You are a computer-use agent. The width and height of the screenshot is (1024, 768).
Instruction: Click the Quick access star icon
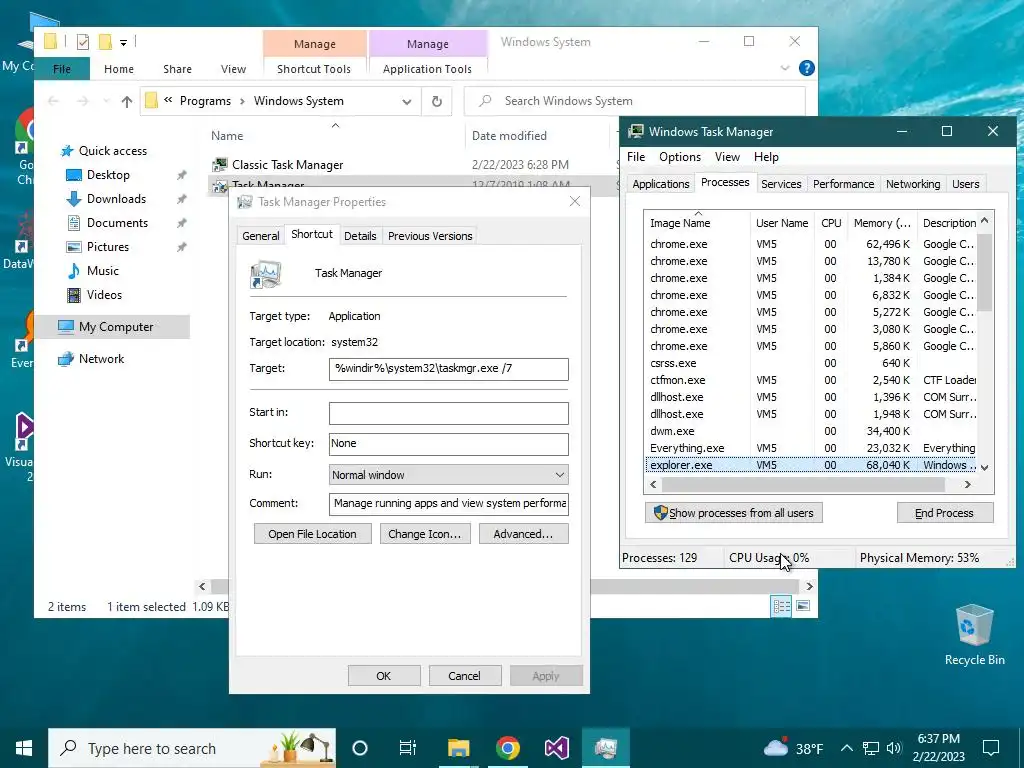click(x=67, y=151)
